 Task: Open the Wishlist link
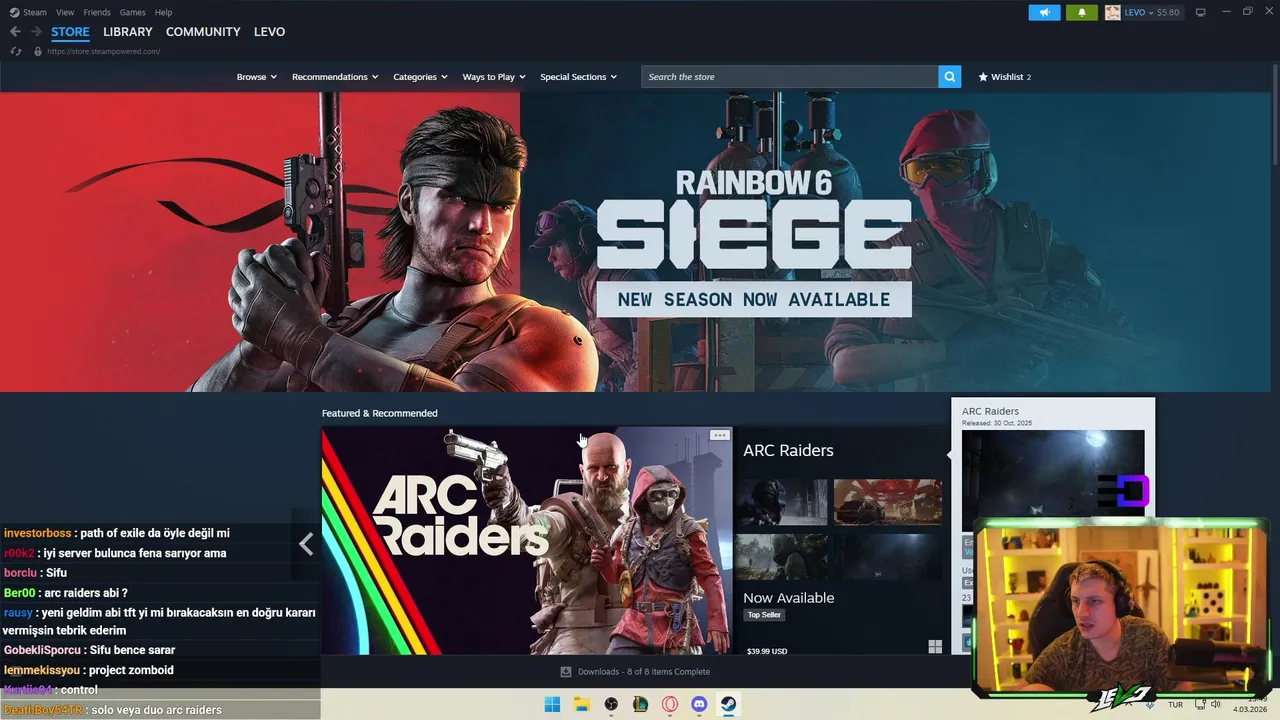click(x=1005, y=77)
